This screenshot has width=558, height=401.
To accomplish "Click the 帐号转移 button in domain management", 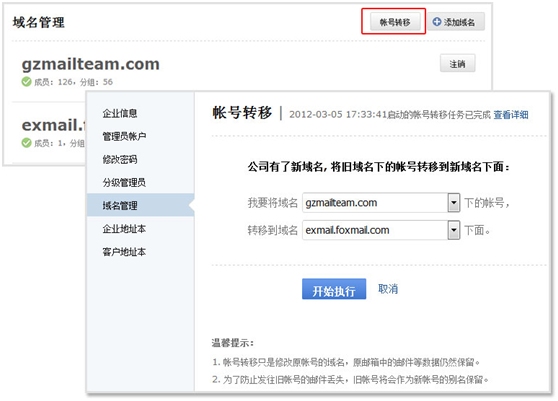I will click(x=395, y=22).
